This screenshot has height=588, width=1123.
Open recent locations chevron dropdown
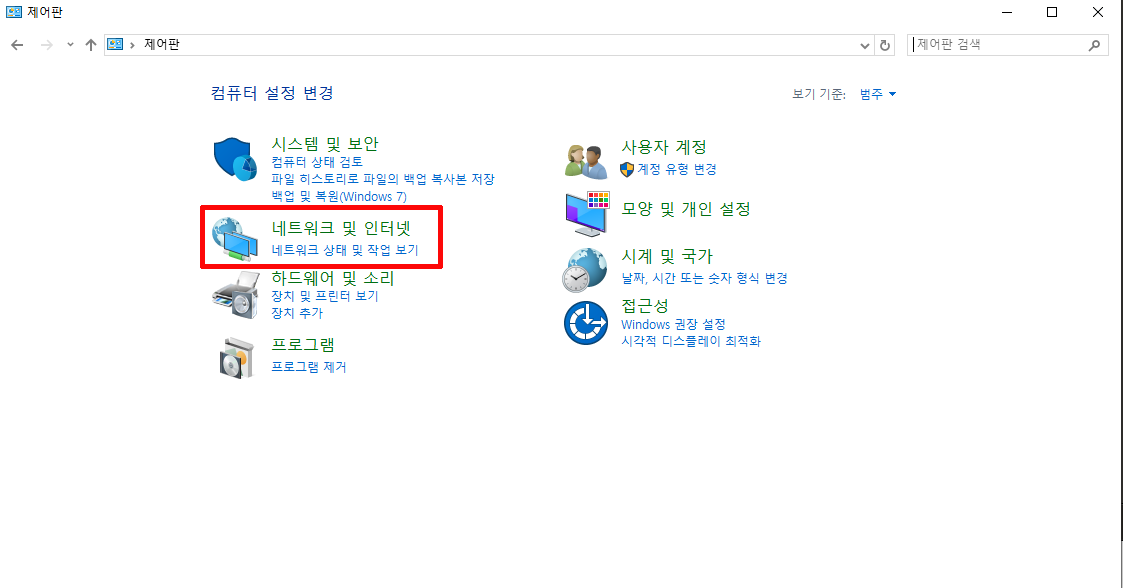coord(70,45)
